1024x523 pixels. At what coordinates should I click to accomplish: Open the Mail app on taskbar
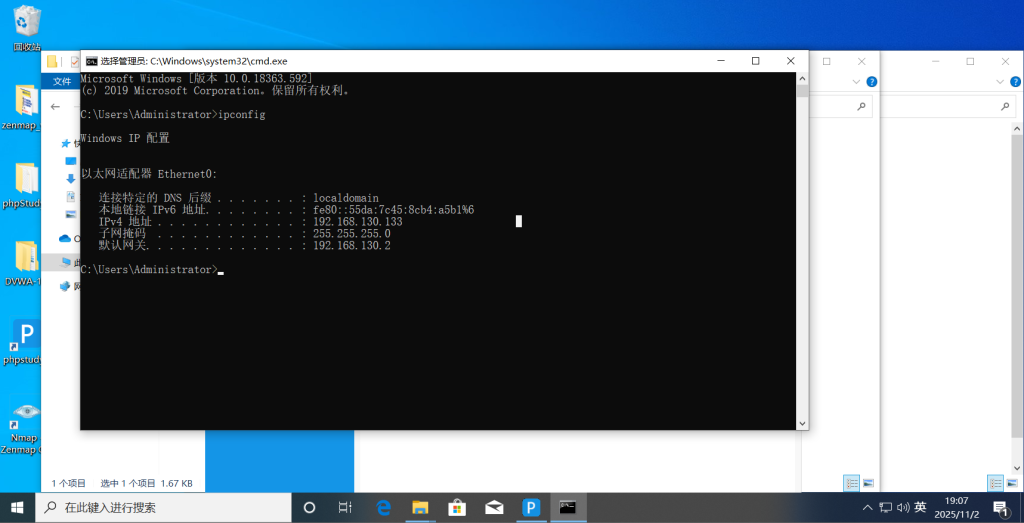point(493,507)
